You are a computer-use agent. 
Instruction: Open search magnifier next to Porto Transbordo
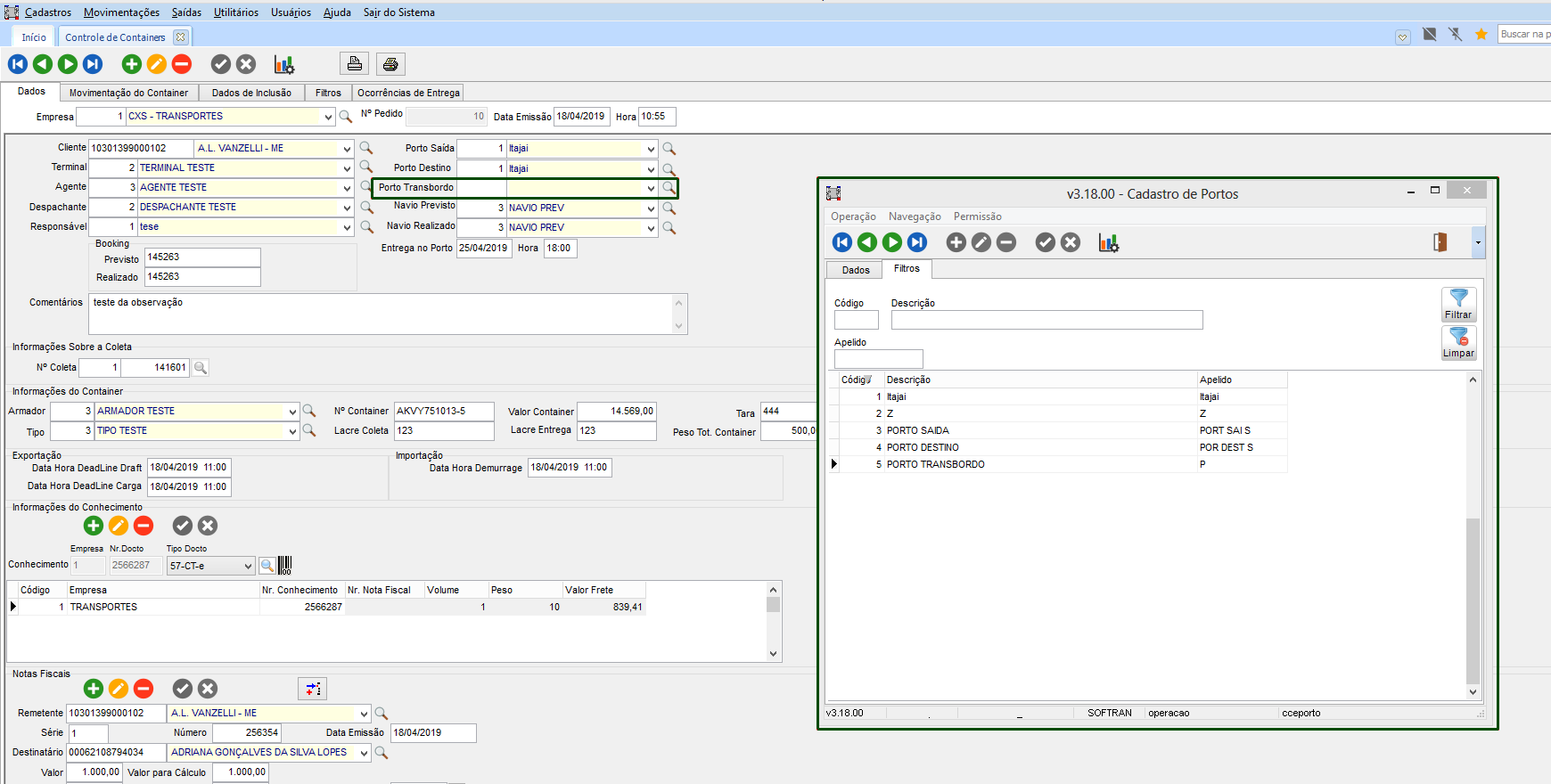click(669, 188)
